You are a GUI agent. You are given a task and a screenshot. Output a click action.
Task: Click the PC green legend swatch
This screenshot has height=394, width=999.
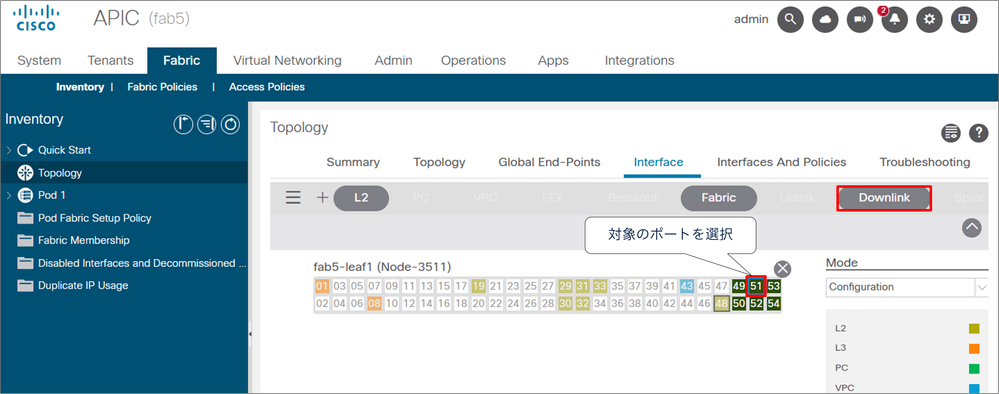point(974,368)
